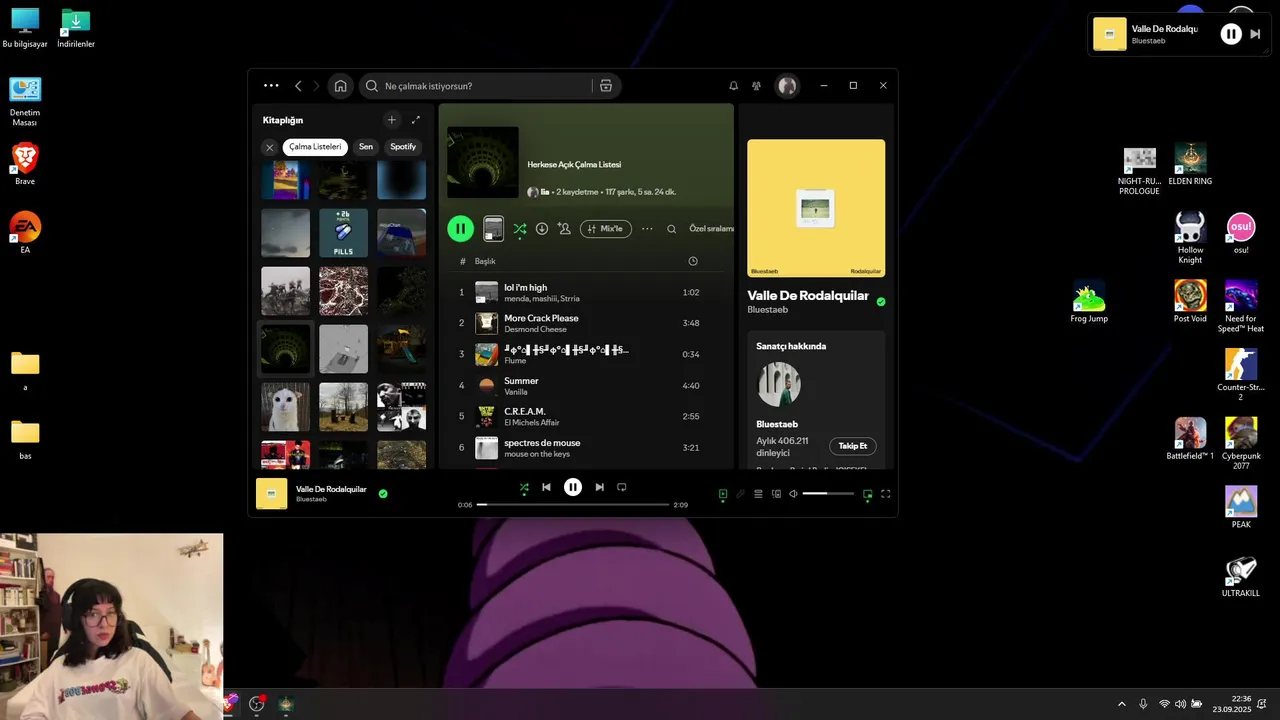Open Spotify's three-dots main menu
Screen dimensions: 1280x720
pos(271,86)
